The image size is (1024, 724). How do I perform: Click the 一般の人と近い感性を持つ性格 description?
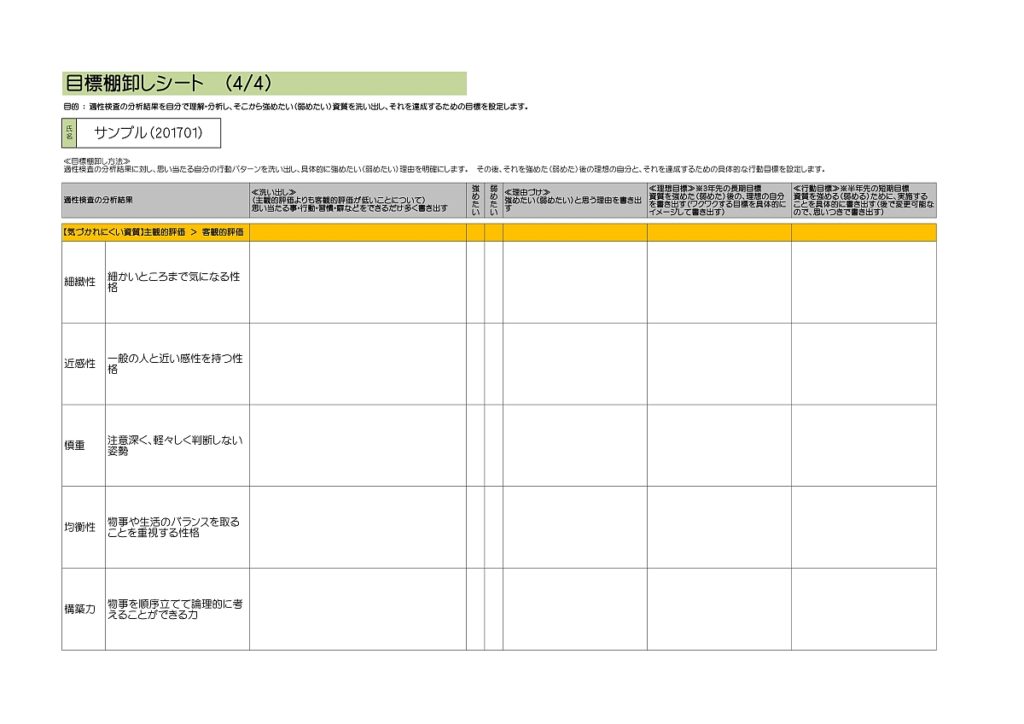click(177, 364)
